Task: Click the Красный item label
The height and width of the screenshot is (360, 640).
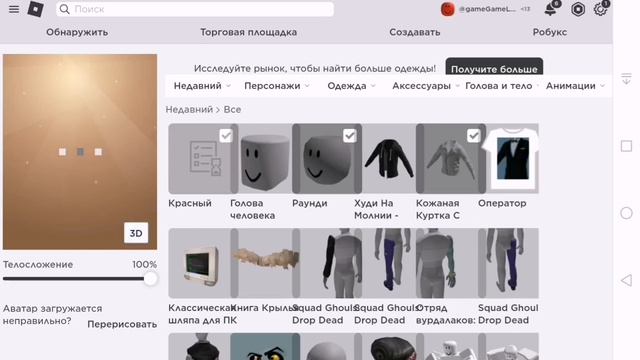Action: pyautogui.click(x=190, y=203)
